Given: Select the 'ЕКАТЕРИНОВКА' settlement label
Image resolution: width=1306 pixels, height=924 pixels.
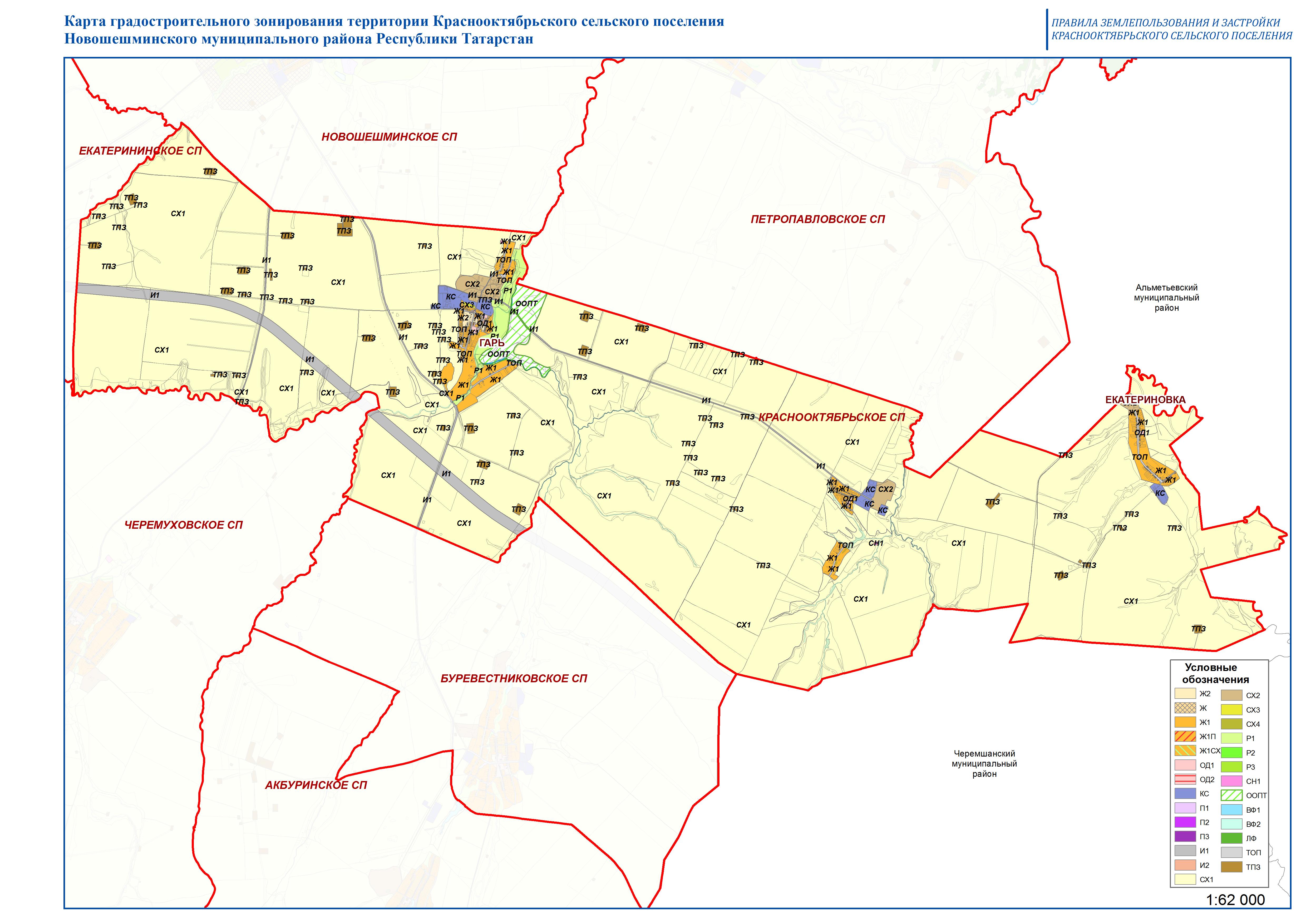Looking at the screenshot, I should click(1146, 400).
